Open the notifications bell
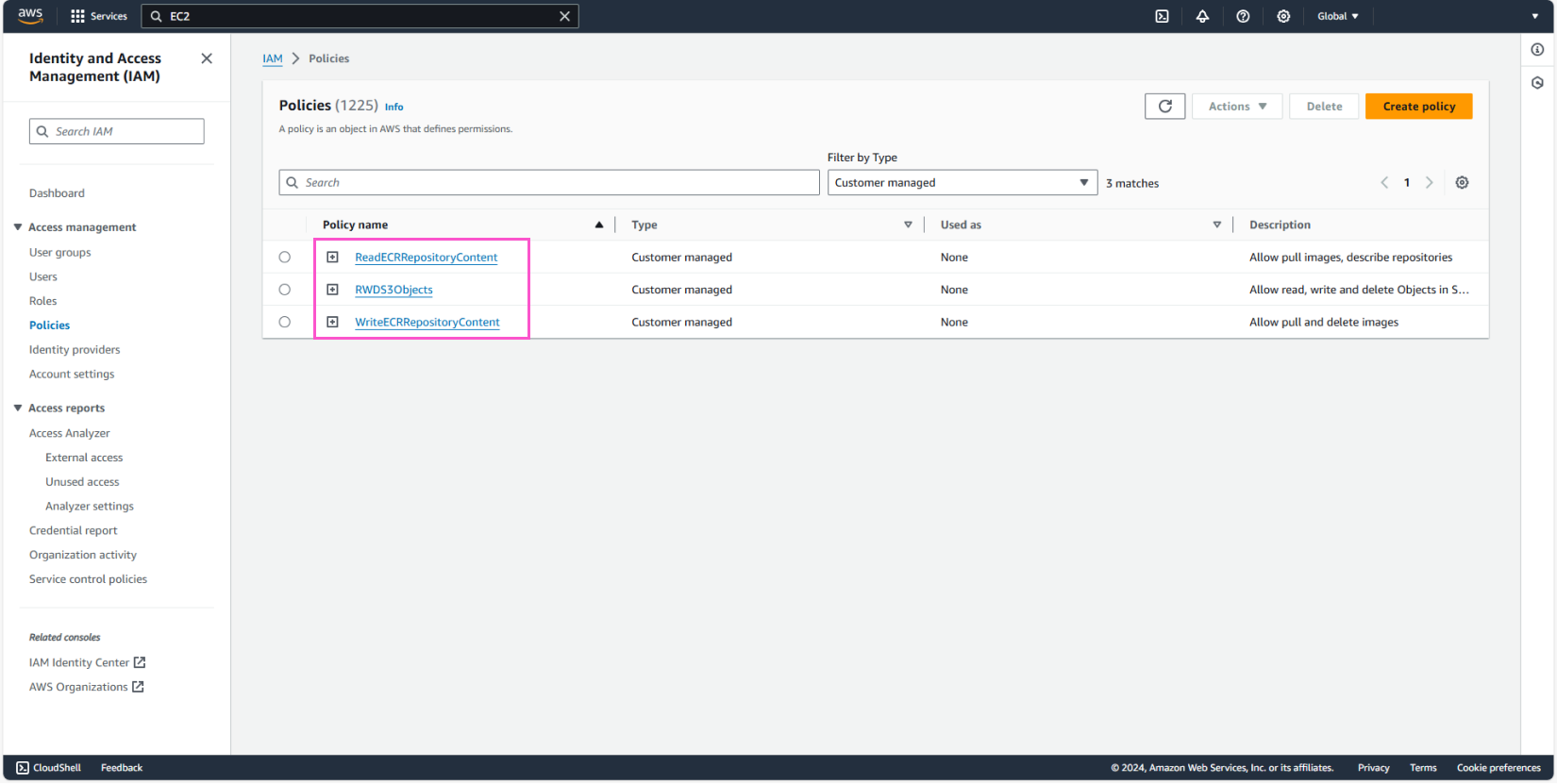The width and height of the screenshot is (1557, 784). [x=1202, y=16]
